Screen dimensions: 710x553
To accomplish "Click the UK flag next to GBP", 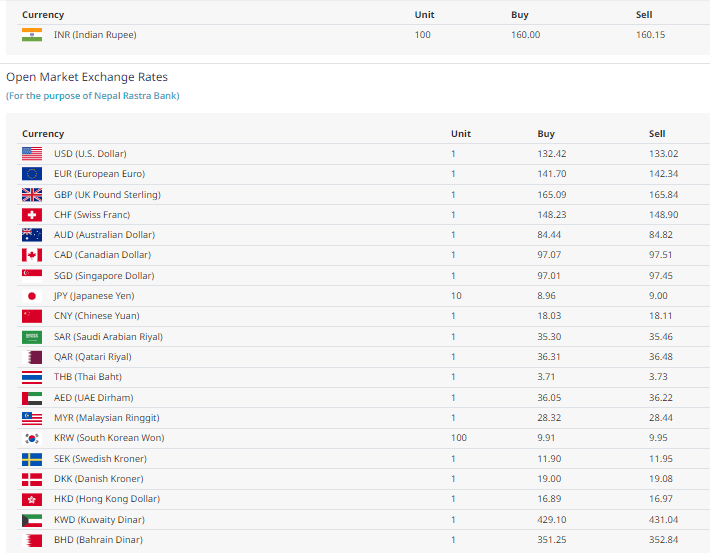I will [x=32, y=195].
